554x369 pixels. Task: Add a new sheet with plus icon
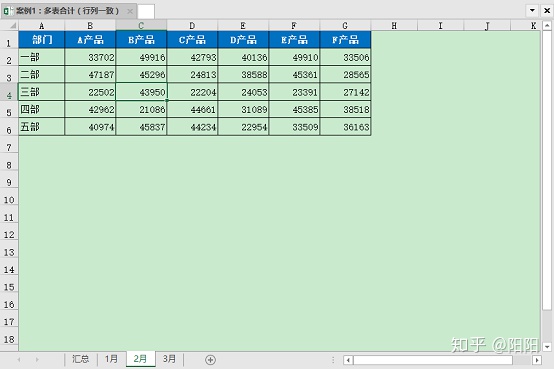210,360
